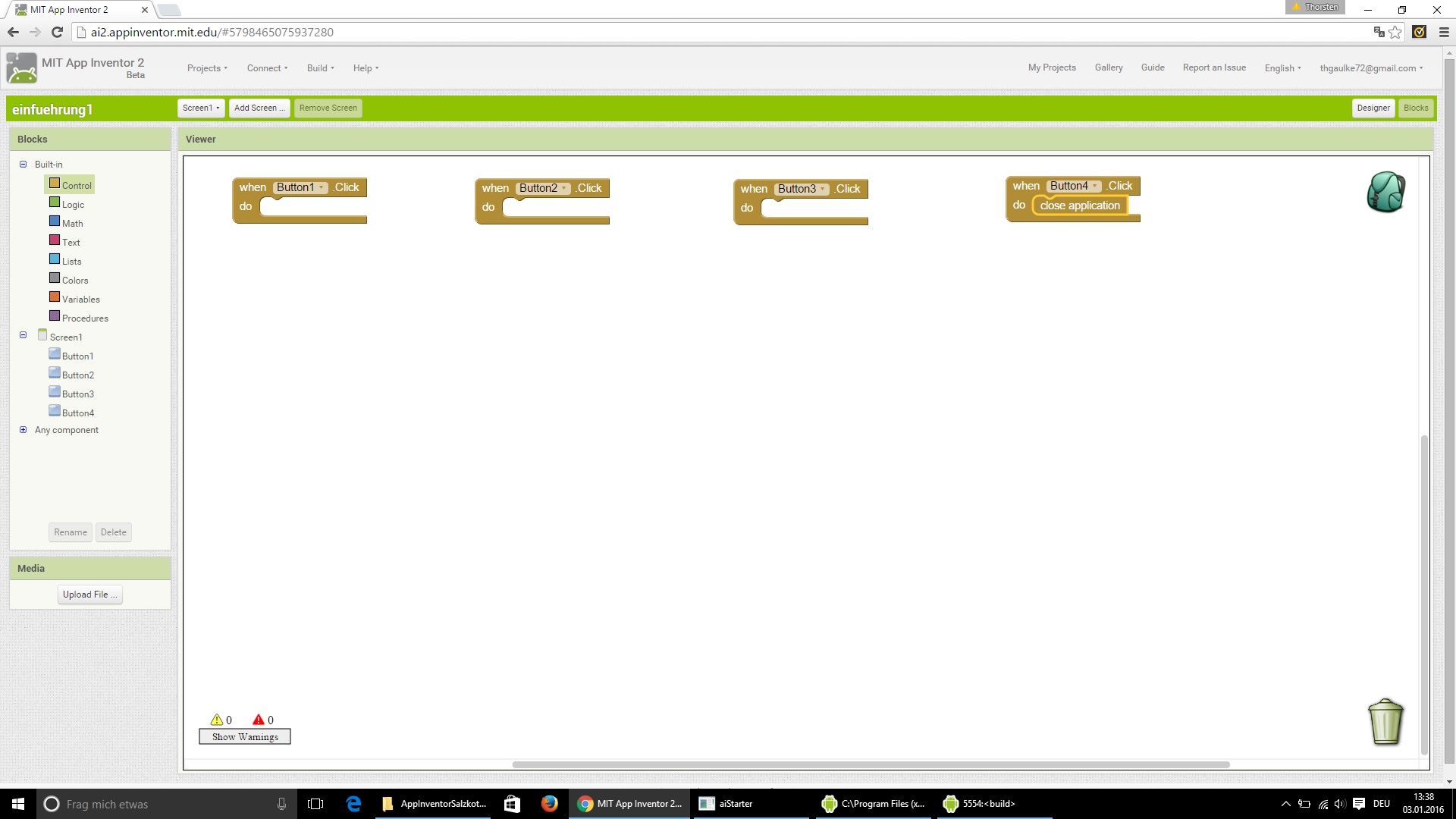Viewport: 1456px width, 819px height.
Task: Switch to Blocks view
Action: pos(1416,108)
